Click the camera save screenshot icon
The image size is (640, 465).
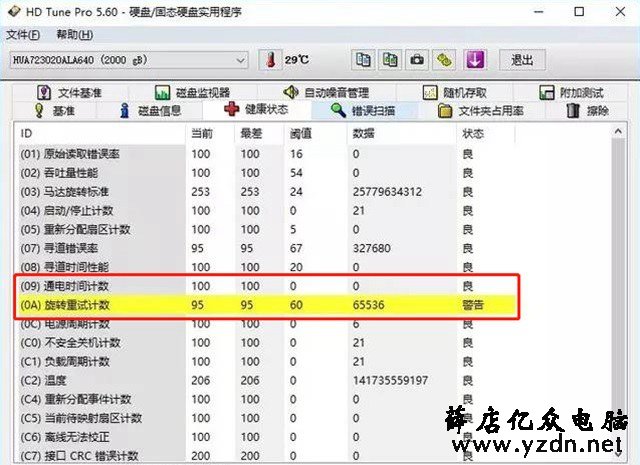click(417, 60)
